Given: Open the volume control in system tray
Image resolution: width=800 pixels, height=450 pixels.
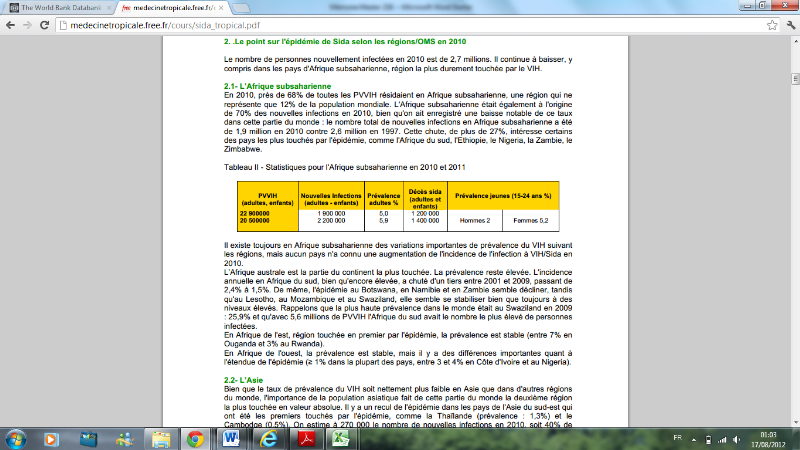Looking at the screenshot, I should pos(737,439).
